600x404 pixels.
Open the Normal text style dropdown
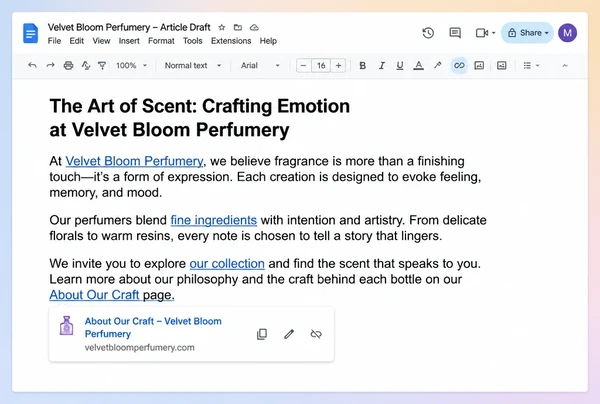pyautogui.click(x=193, y=65)
